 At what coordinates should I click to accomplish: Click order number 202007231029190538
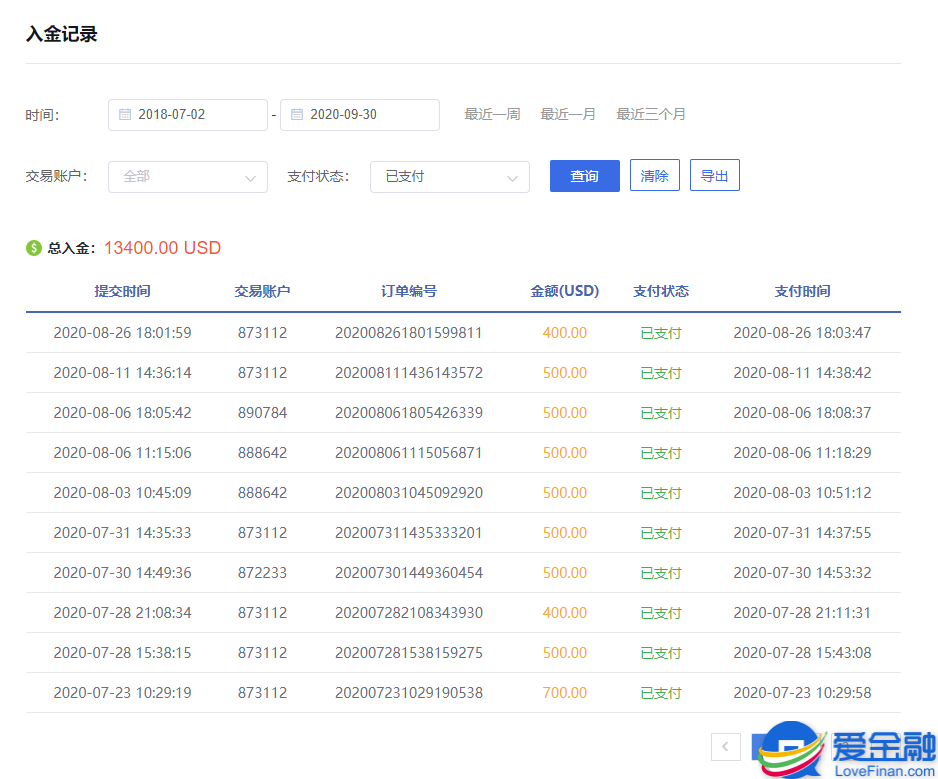pyautogui.click(x=409, y=693)
